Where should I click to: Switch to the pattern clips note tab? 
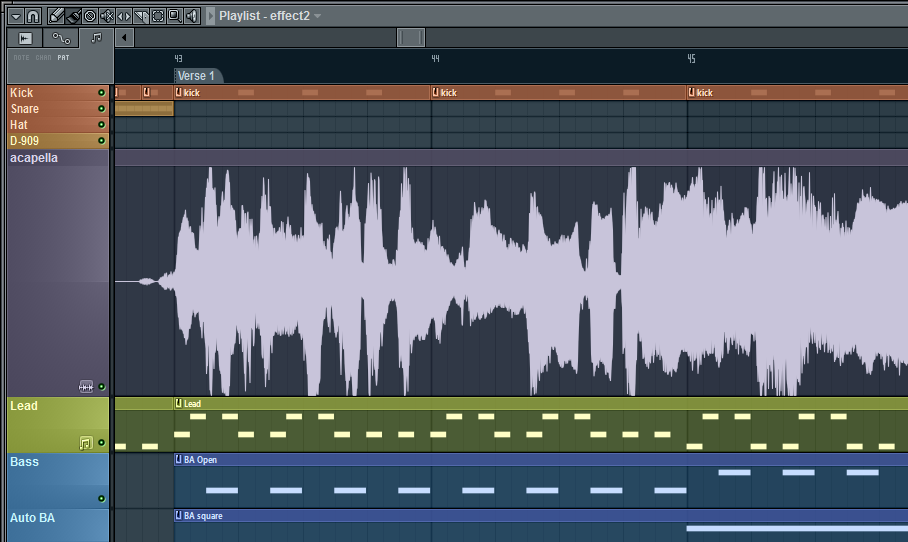pos(96,38)
